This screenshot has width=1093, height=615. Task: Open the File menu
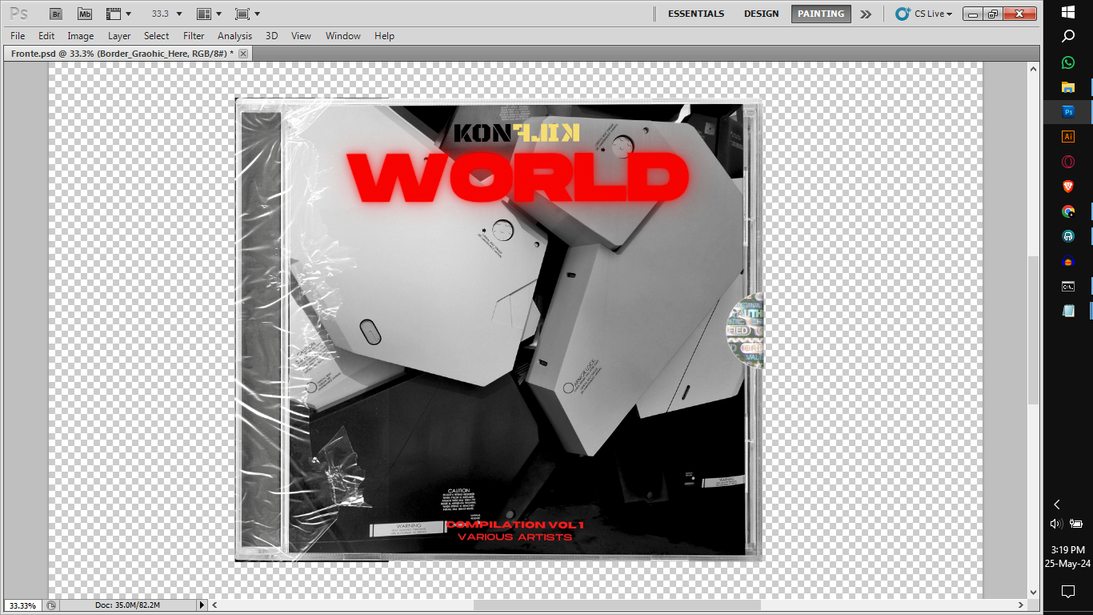[x=17, y=36]
